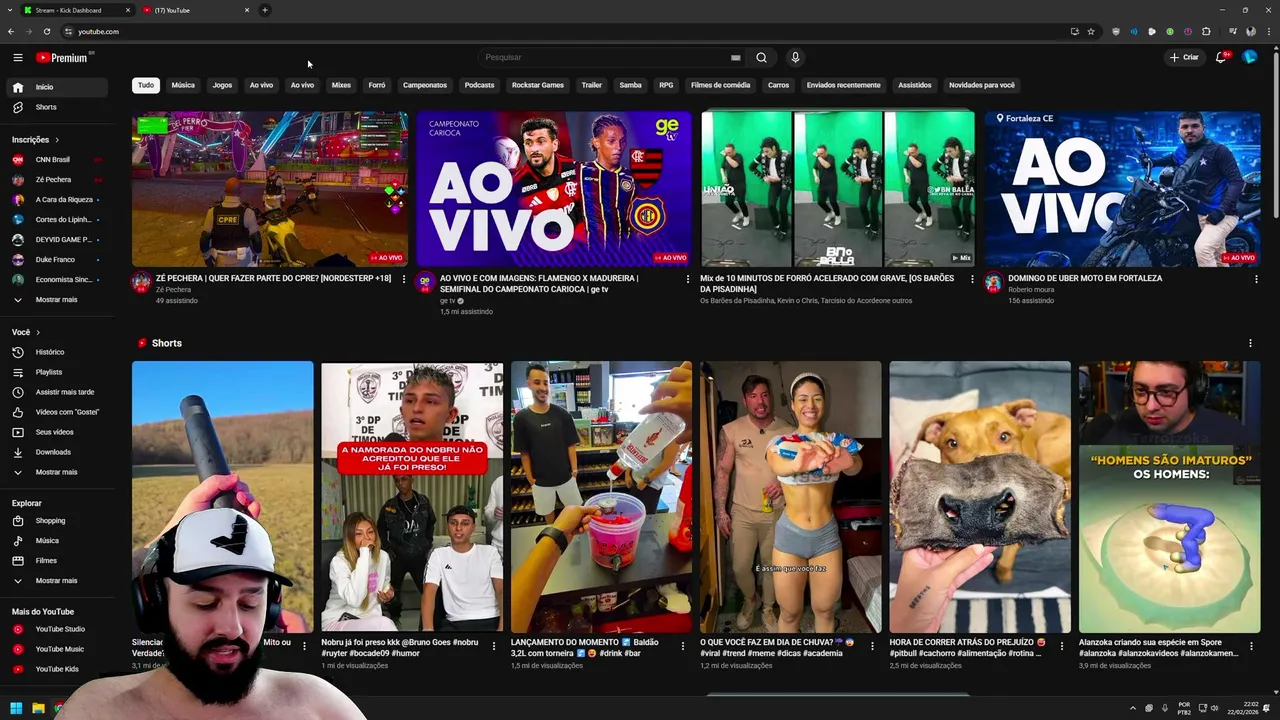
Task: Open more options for Domingo de Uber Moto video
Action: pos(1256,279)
